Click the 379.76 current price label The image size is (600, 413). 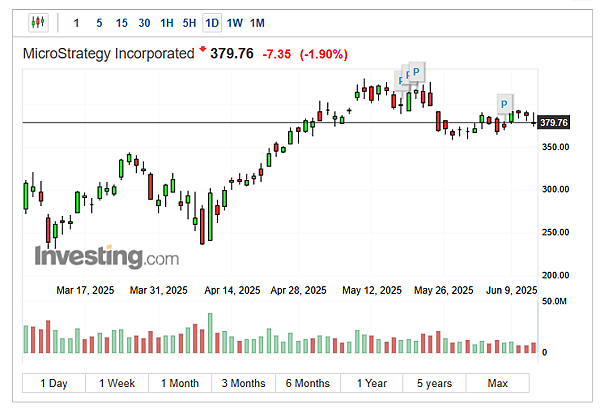pos(554,123)
